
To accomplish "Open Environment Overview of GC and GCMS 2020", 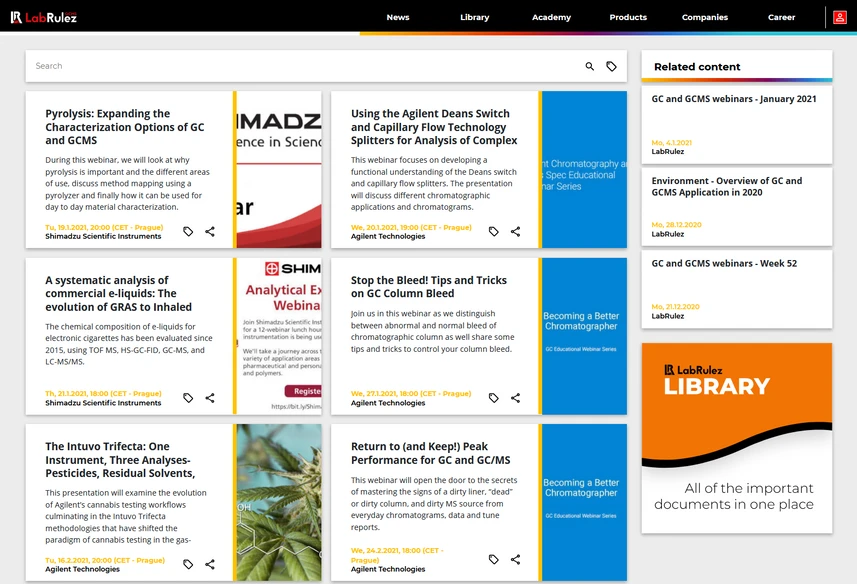I will [x=727, y=186].
